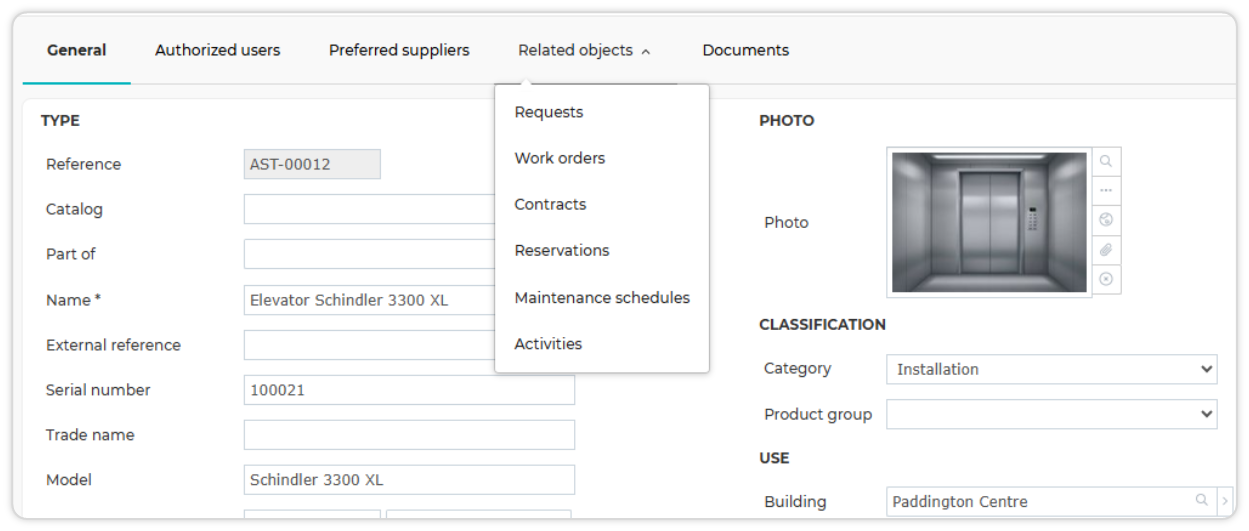
Task: Click the Reference field AST-00012
Action: click(x=312, y=164)
